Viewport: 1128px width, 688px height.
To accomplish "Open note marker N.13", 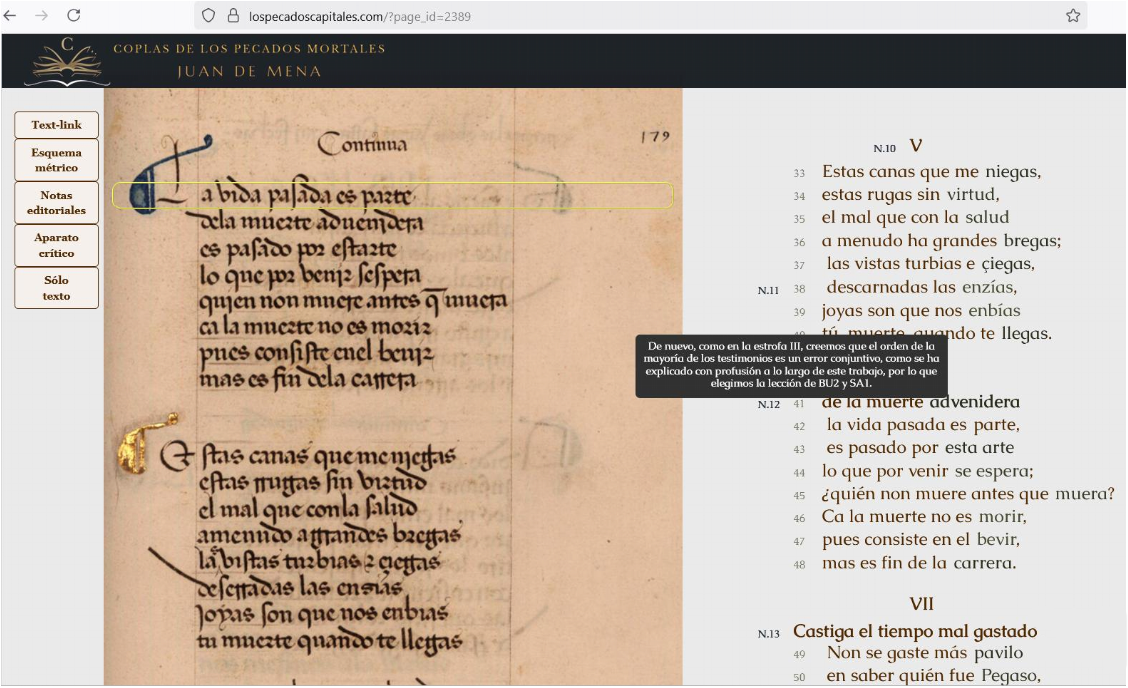I will tap(768, 634).
